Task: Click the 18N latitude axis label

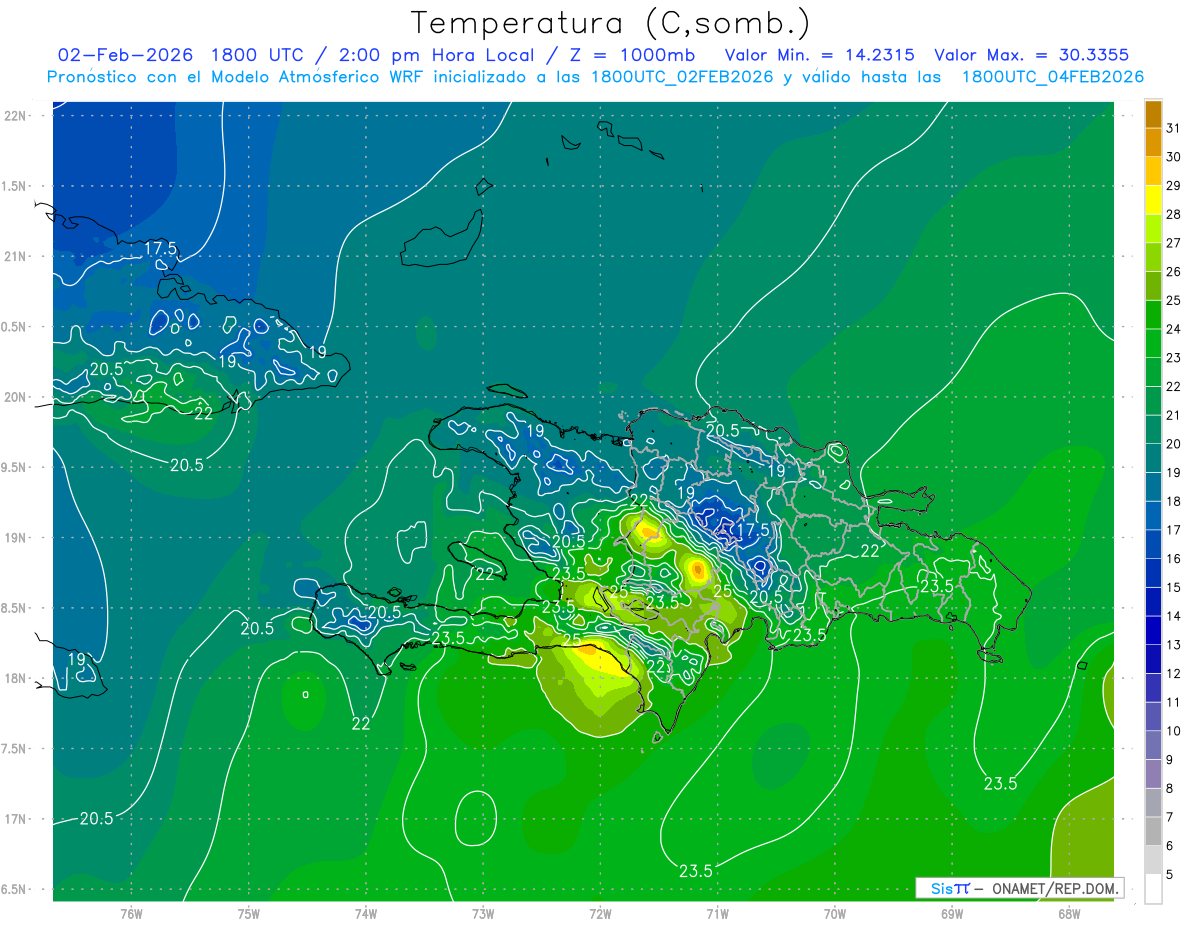Action: (17, 678)
